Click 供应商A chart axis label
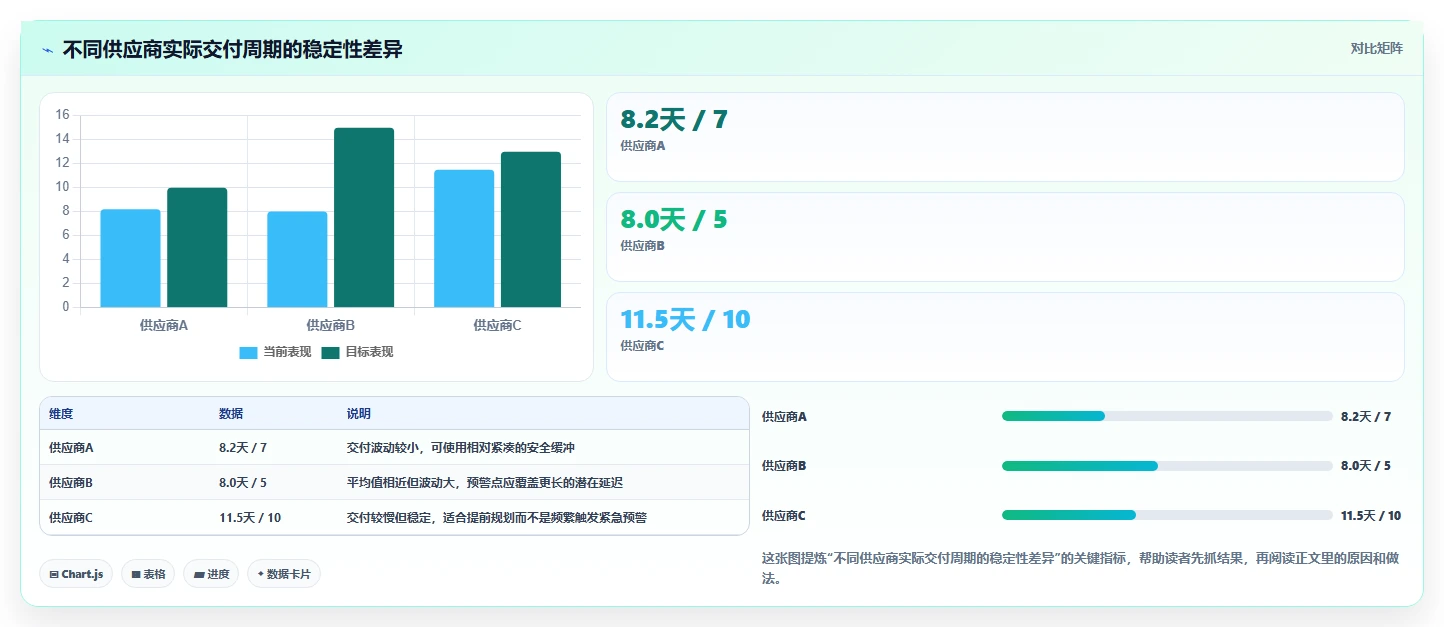The height and width of the screenshot is (627, 1444). (x=164, y=325)
